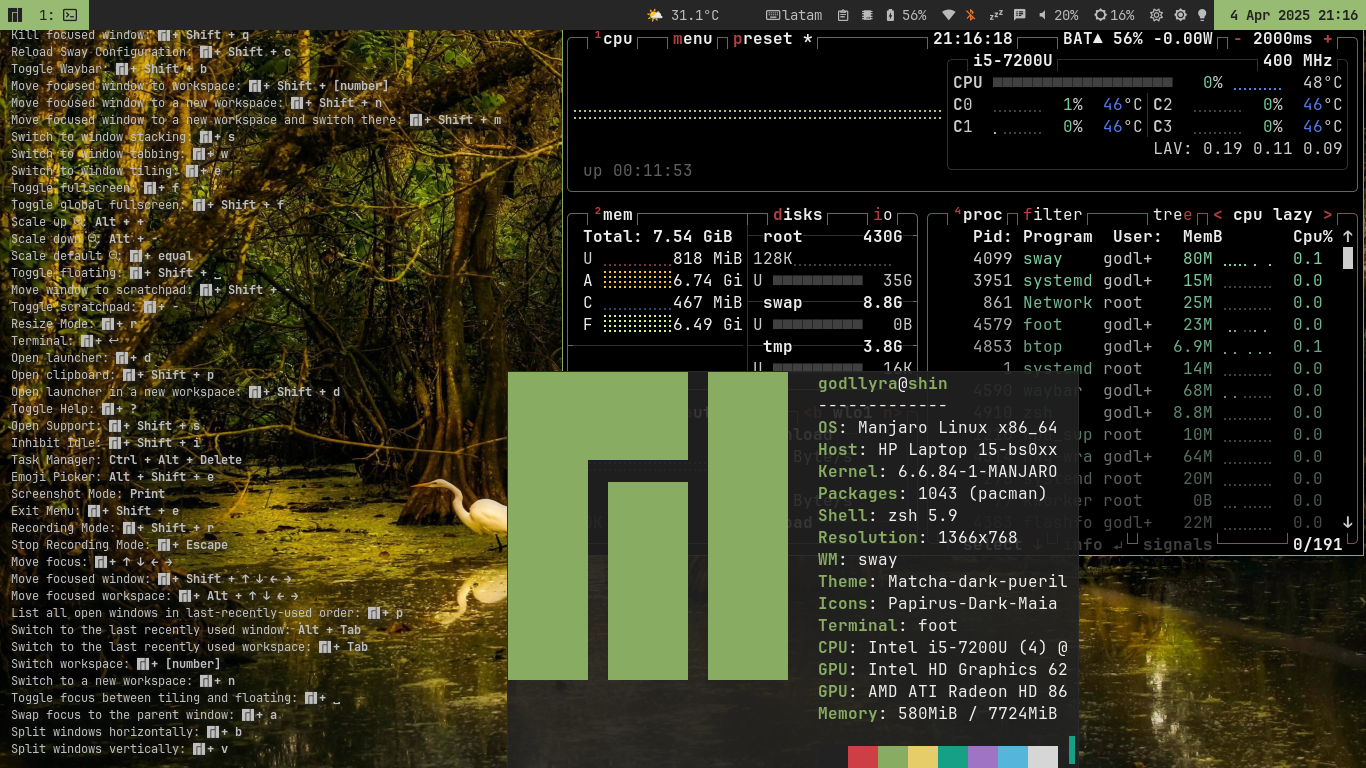Click the plus to increase 2000ms update interval
The image size is (1366, 768).
point(1328,39)
